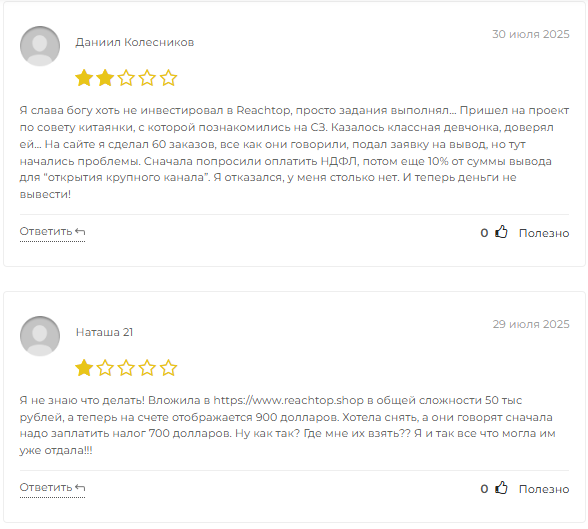Click the 30 июля 2025 review date
This screenshot has height=529, width=588.
[531, 34]
